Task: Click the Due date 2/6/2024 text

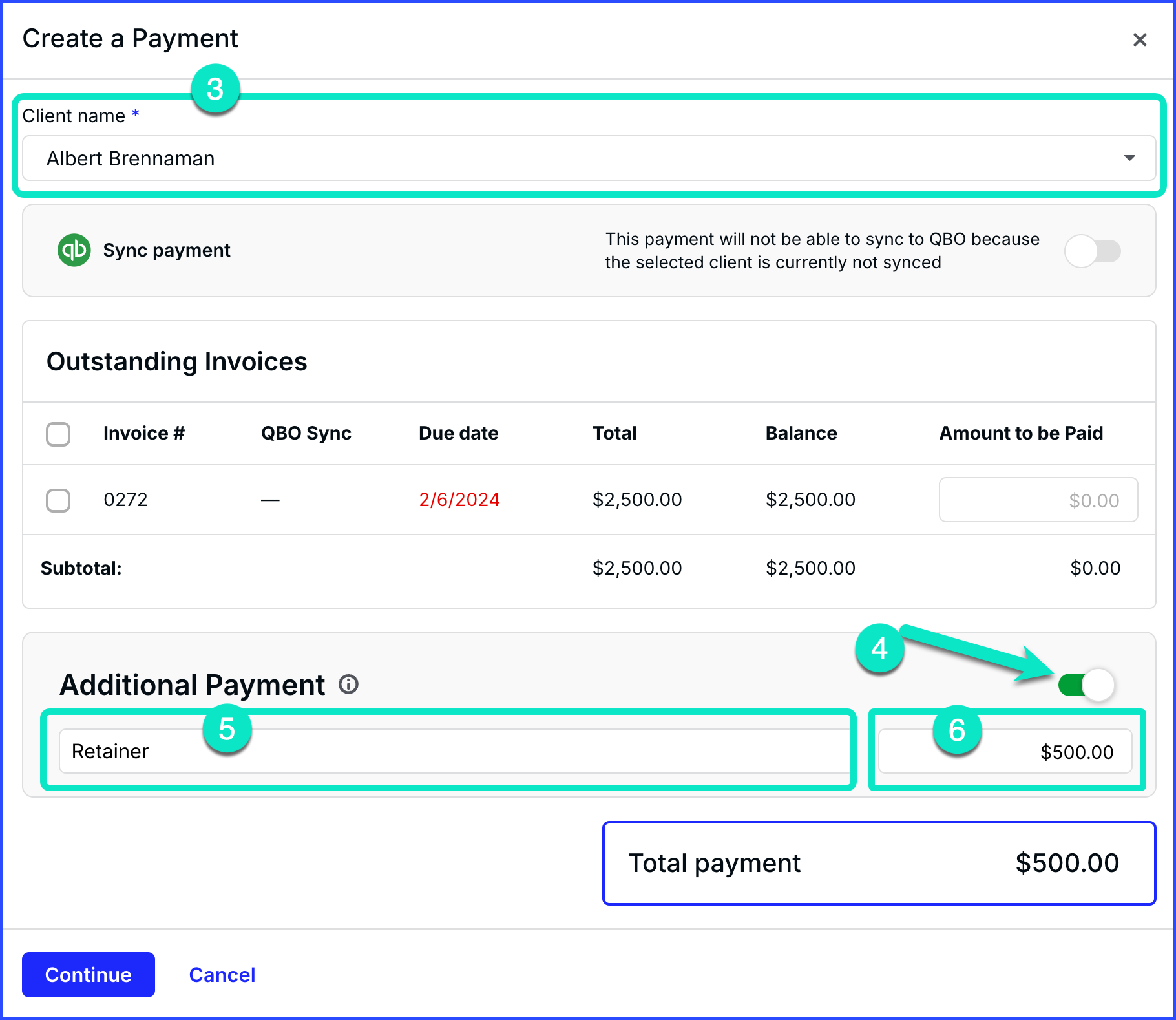Action: click(459, 500)
